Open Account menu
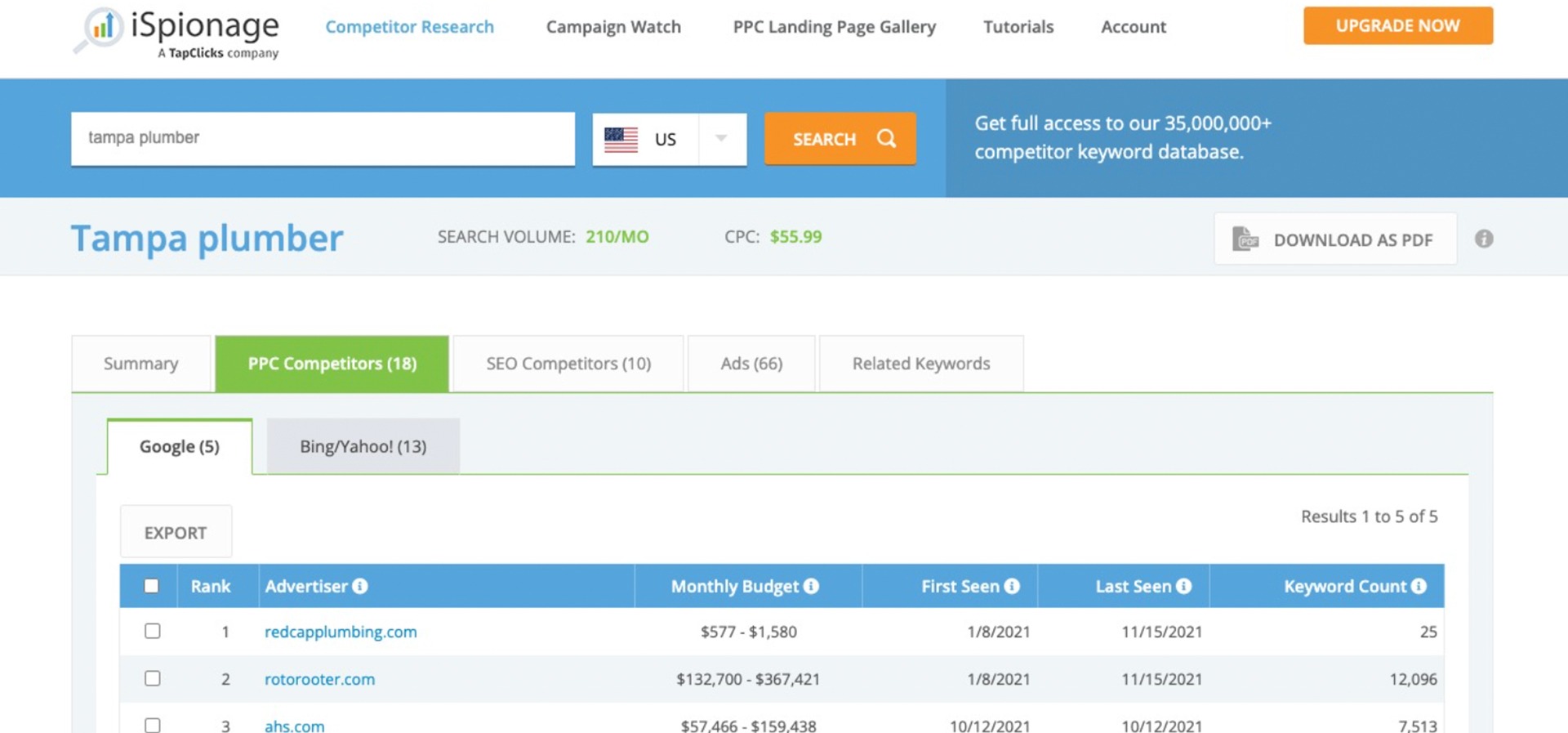This screenshot has width=1568, height=733. (x=1134, y=27)
